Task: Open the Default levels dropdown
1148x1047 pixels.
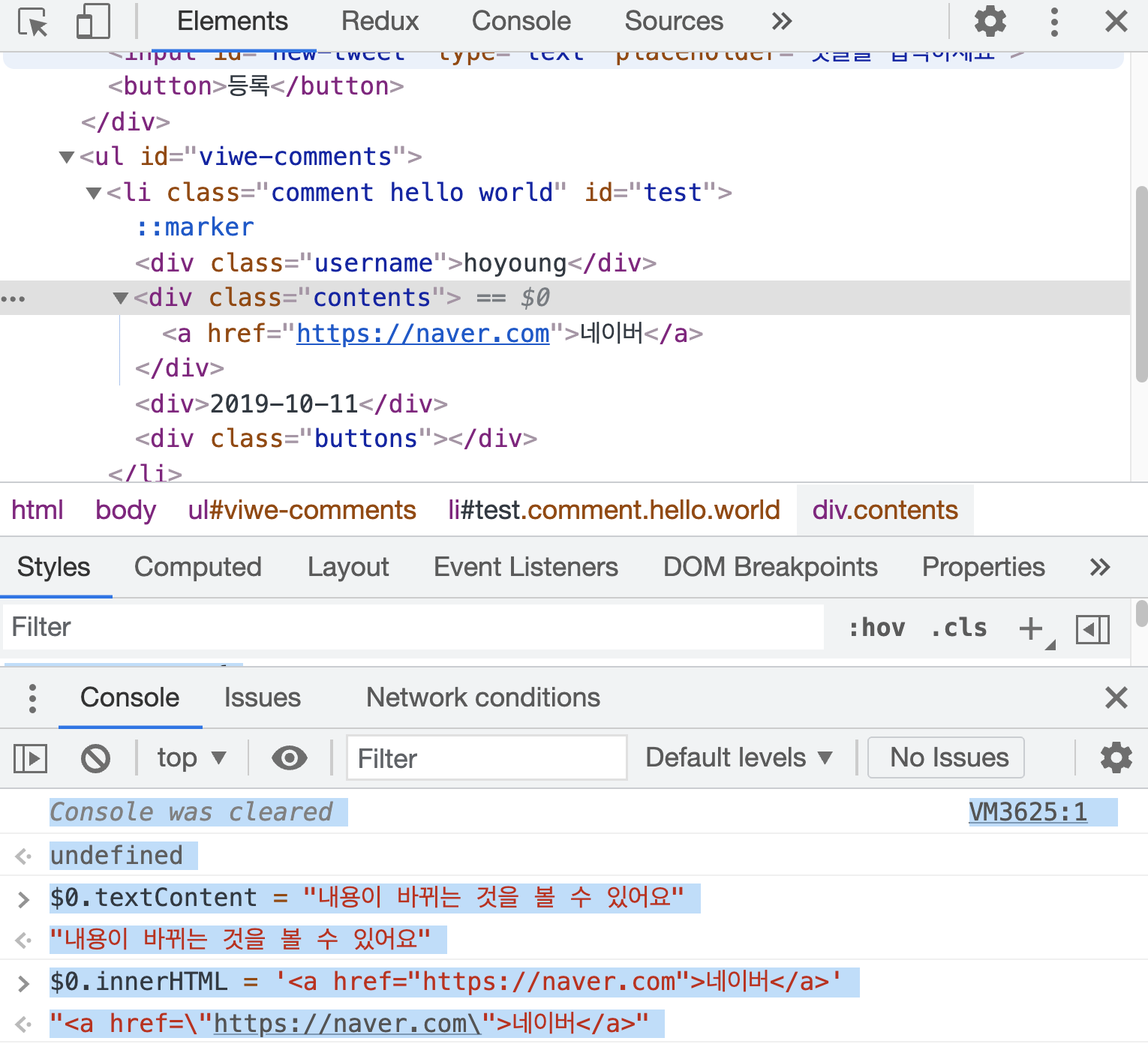Action: click(740, 758)
